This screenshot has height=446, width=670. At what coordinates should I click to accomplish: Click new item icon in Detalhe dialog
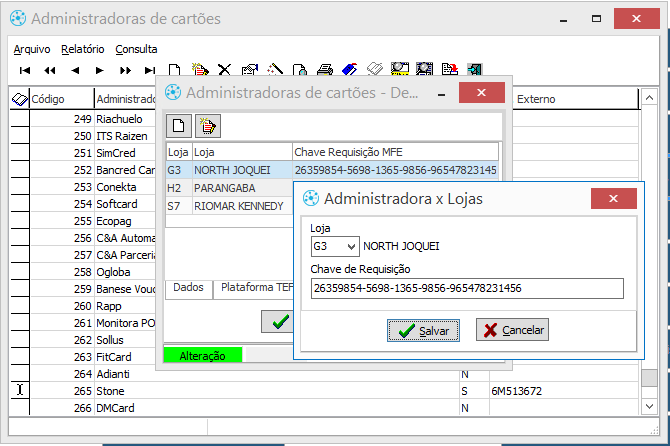179,126
